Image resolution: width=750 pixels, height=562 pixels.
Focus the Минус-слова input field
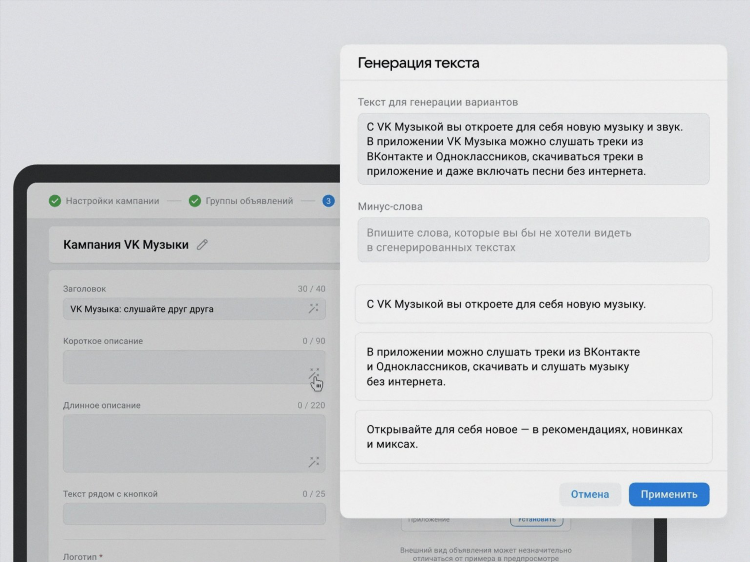point(533,240)
